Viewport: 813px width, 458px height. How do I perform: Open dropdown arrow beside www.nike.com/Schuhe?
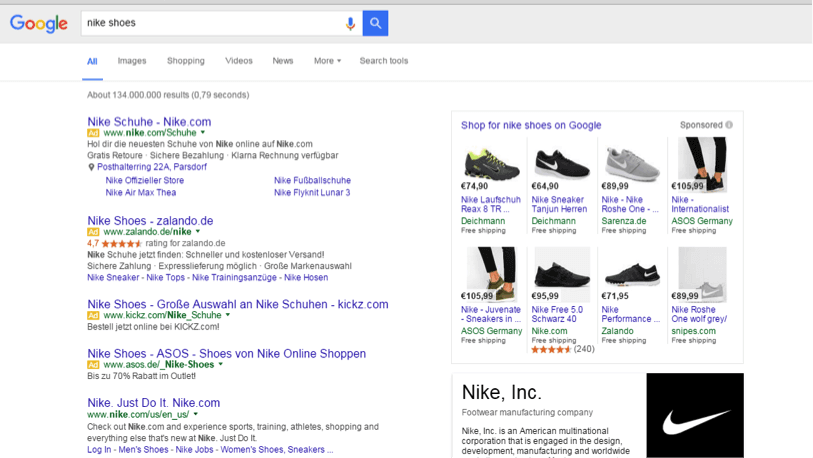coord(203,132)
